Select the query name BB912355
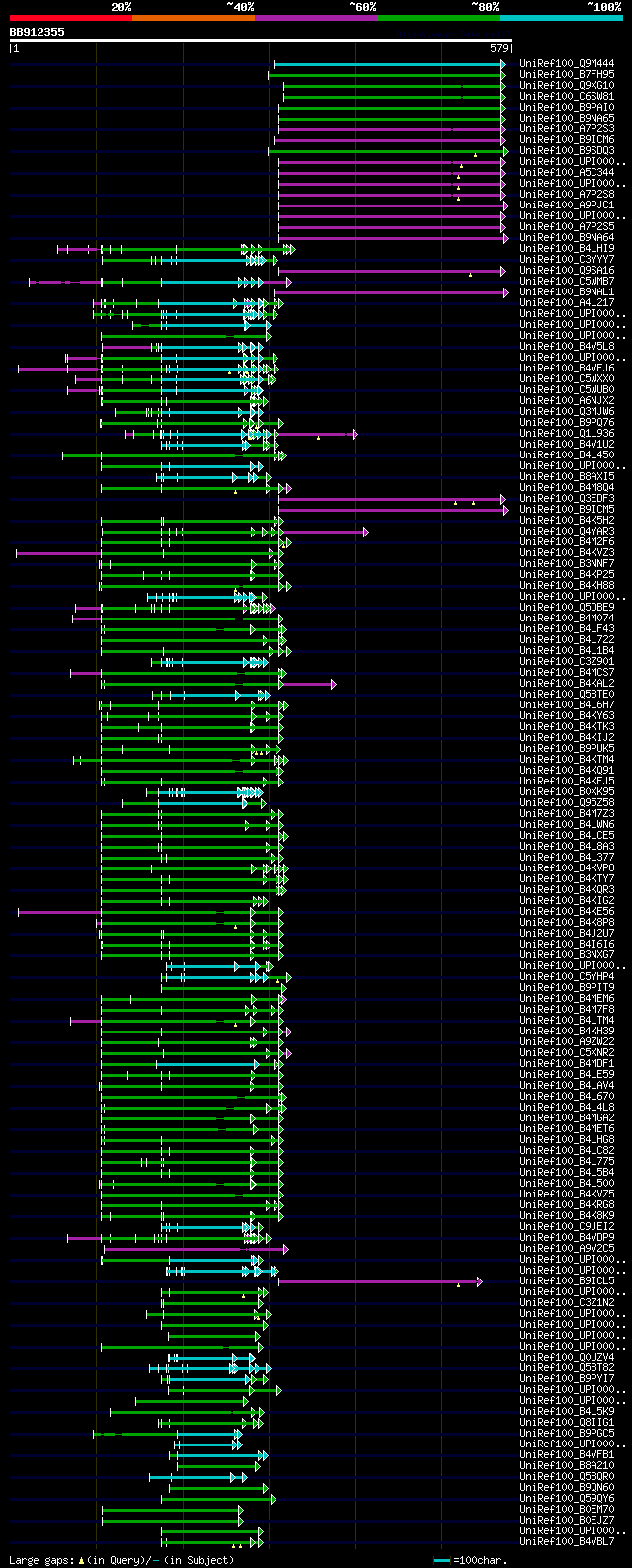Viewport: 632px width, 1568px height. [x=38, y=32]
